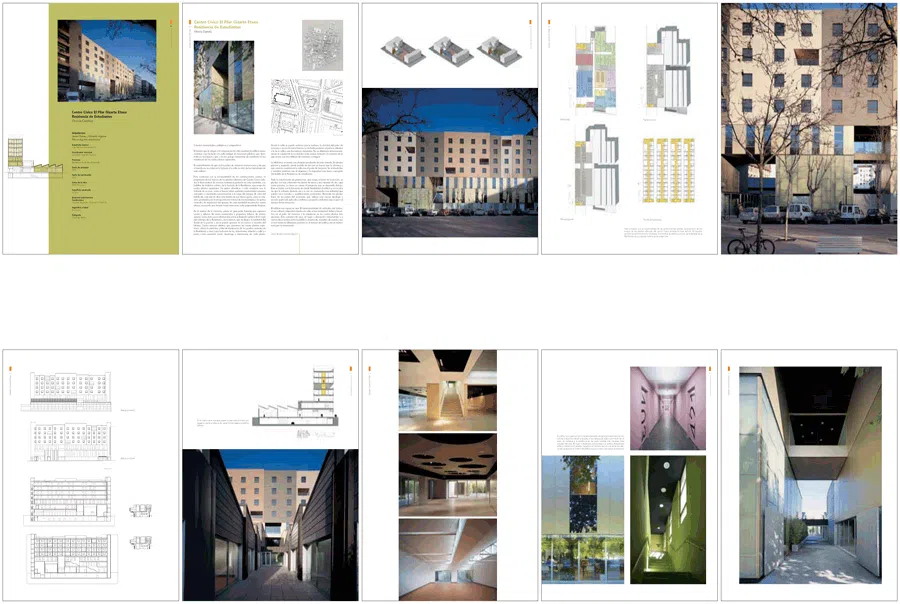Screen dimensions: 900x604
Task: View the full-page facade photo with the bicycle
Action: coord(809,129)
